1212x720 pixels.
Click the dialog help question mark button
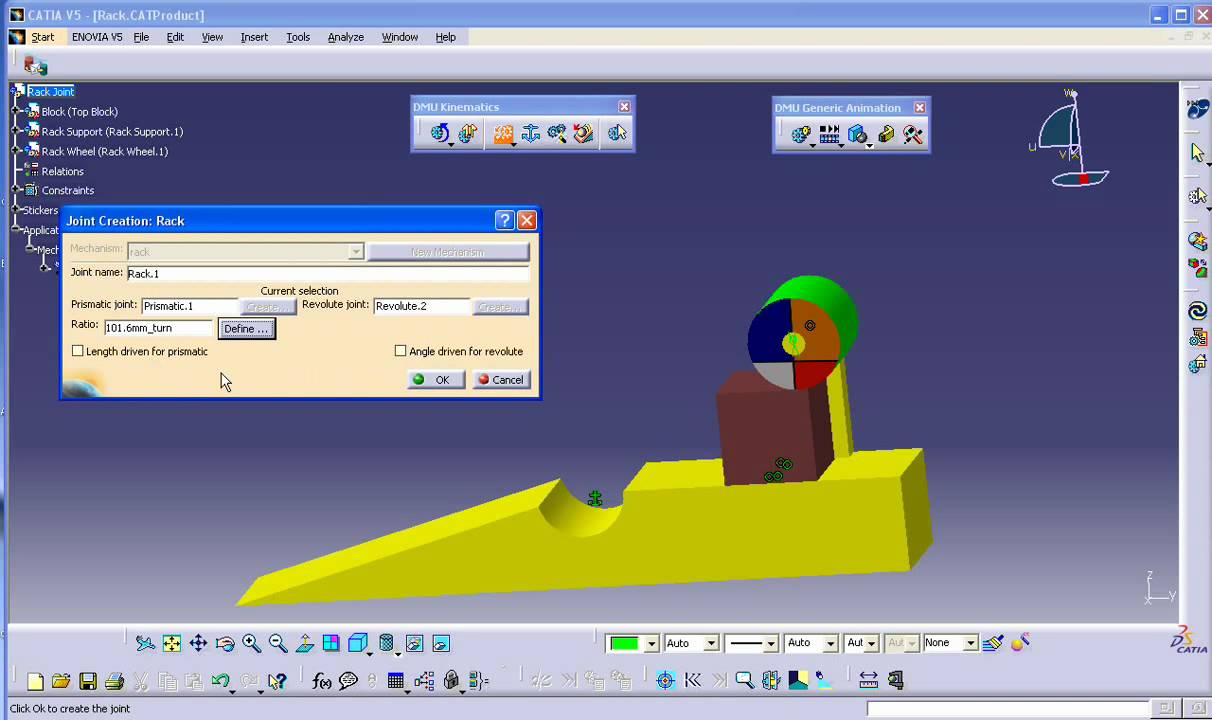[x=505, y=220]
